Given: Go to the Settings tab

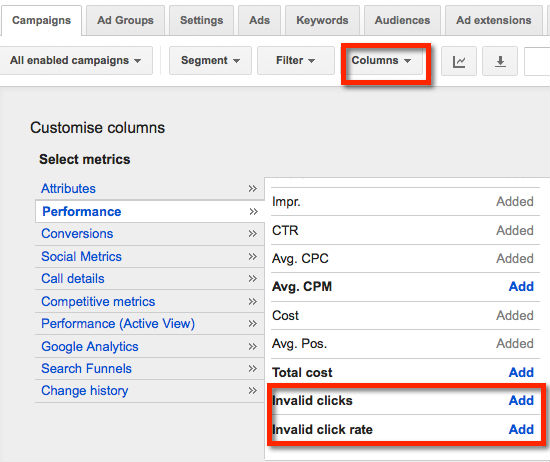Looking at the screenshot, I should pos(201,20).
